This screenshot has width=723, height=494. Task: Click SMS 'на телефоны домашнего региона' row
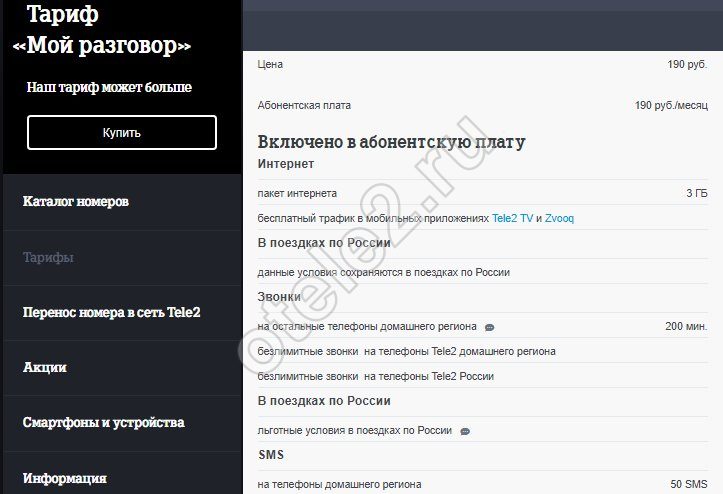pyautogui.click(x=482, y=484)
